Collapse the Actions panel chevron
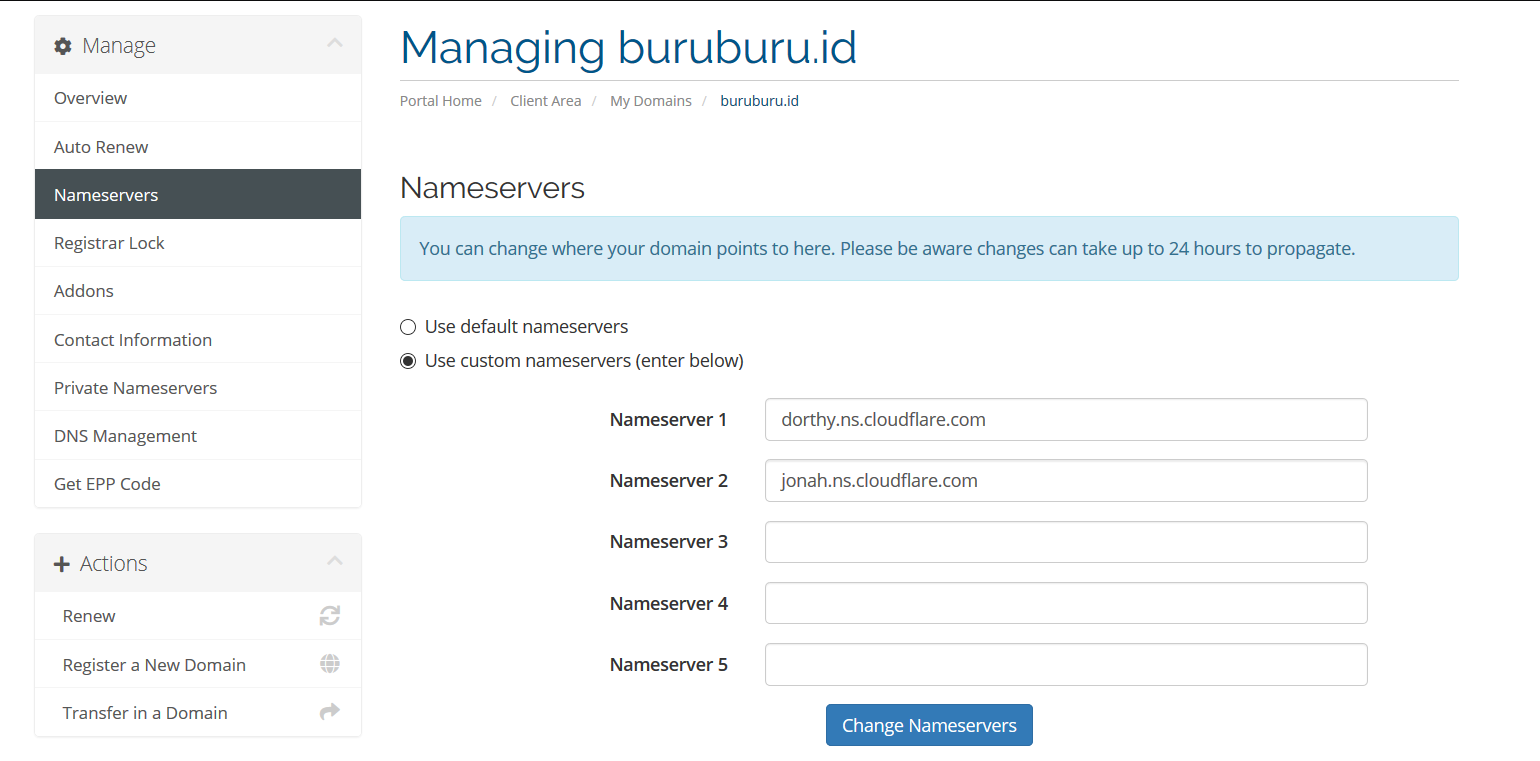Screen dimensions: 1540x761 pos(335,561)
